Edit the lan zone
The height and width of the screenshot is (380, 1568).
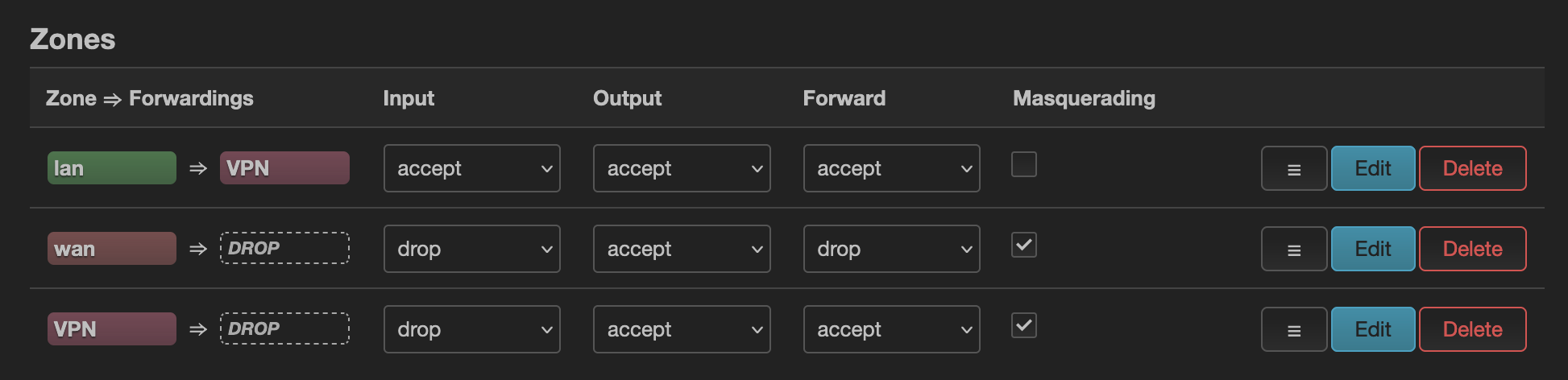[x=1372, y=168]
